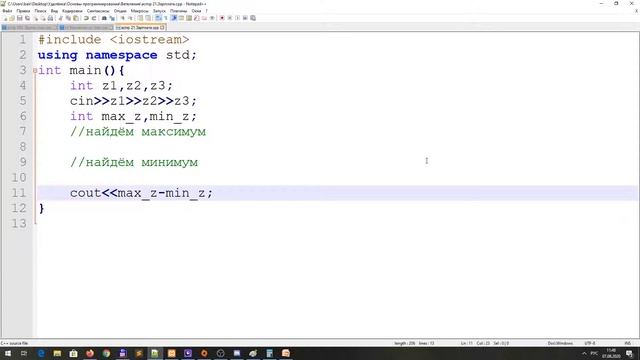The width and height of the screenshot is (640, 360).
Task: Click the 'cout<<max_z-min_z;' line
Action: [141, 193]
